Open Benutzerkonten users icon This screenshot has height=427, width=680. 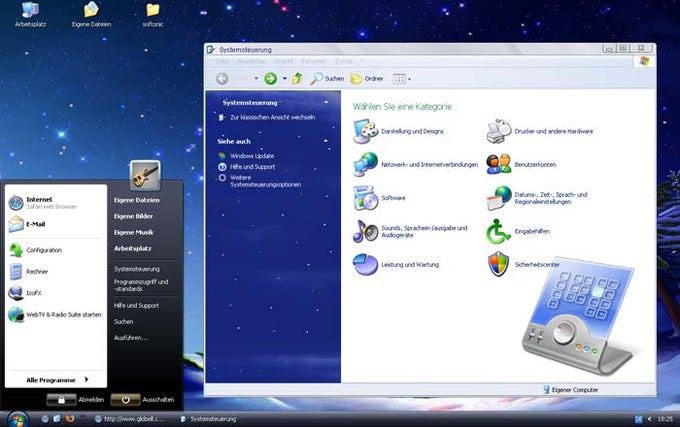(x=498, y=165)
